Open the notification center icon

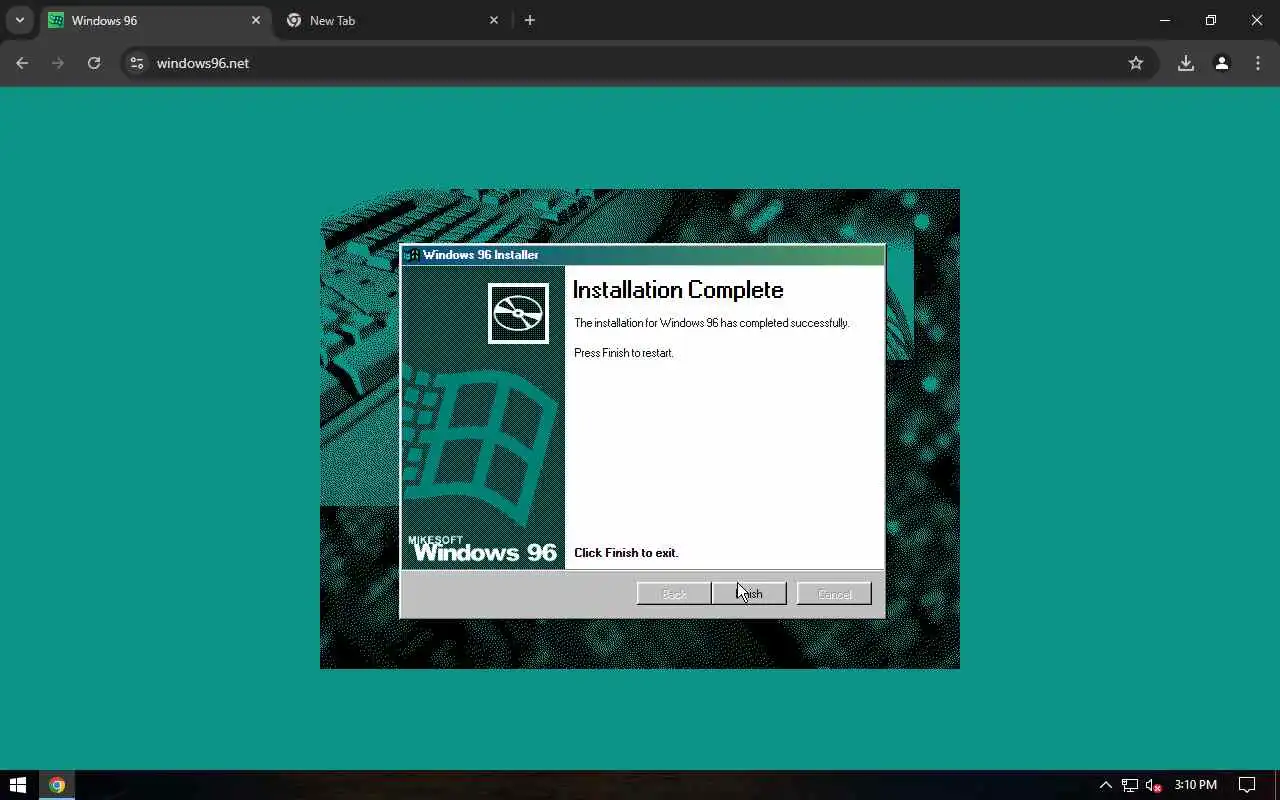1247,785
